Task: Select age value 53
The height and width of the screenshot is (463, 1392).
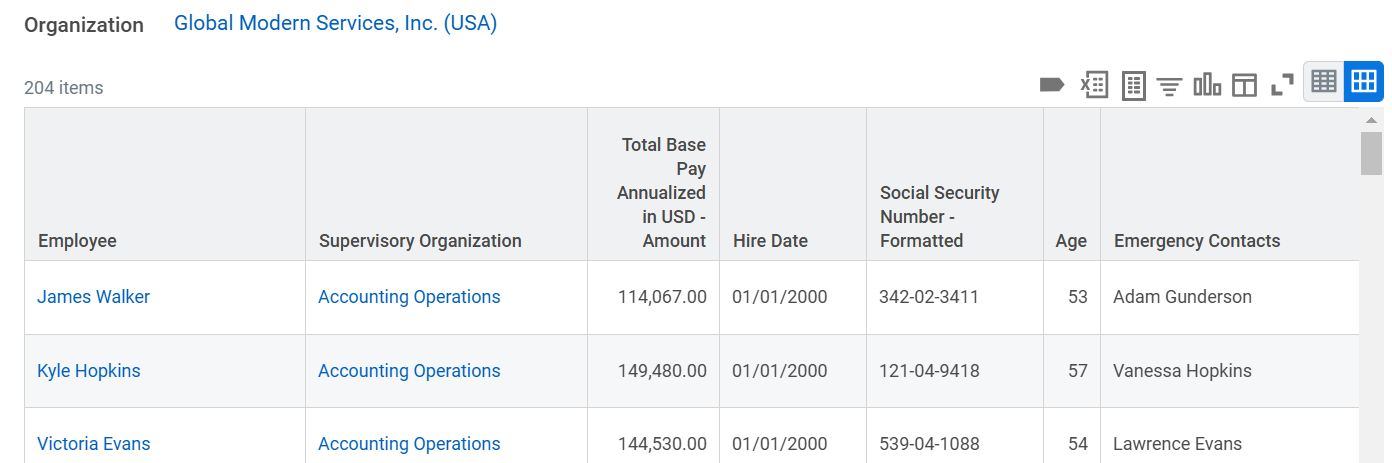Action: 1078,297
